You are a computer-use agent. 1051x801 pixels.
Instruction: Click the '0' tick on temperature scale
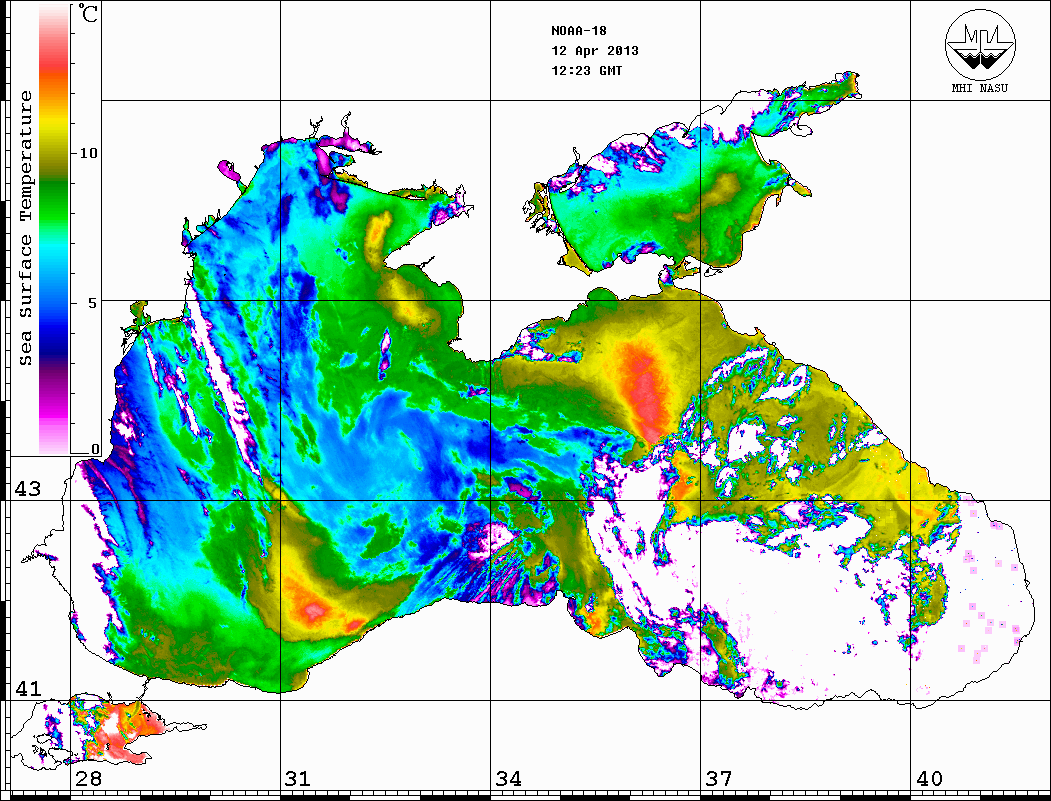(x=95, y=449)
